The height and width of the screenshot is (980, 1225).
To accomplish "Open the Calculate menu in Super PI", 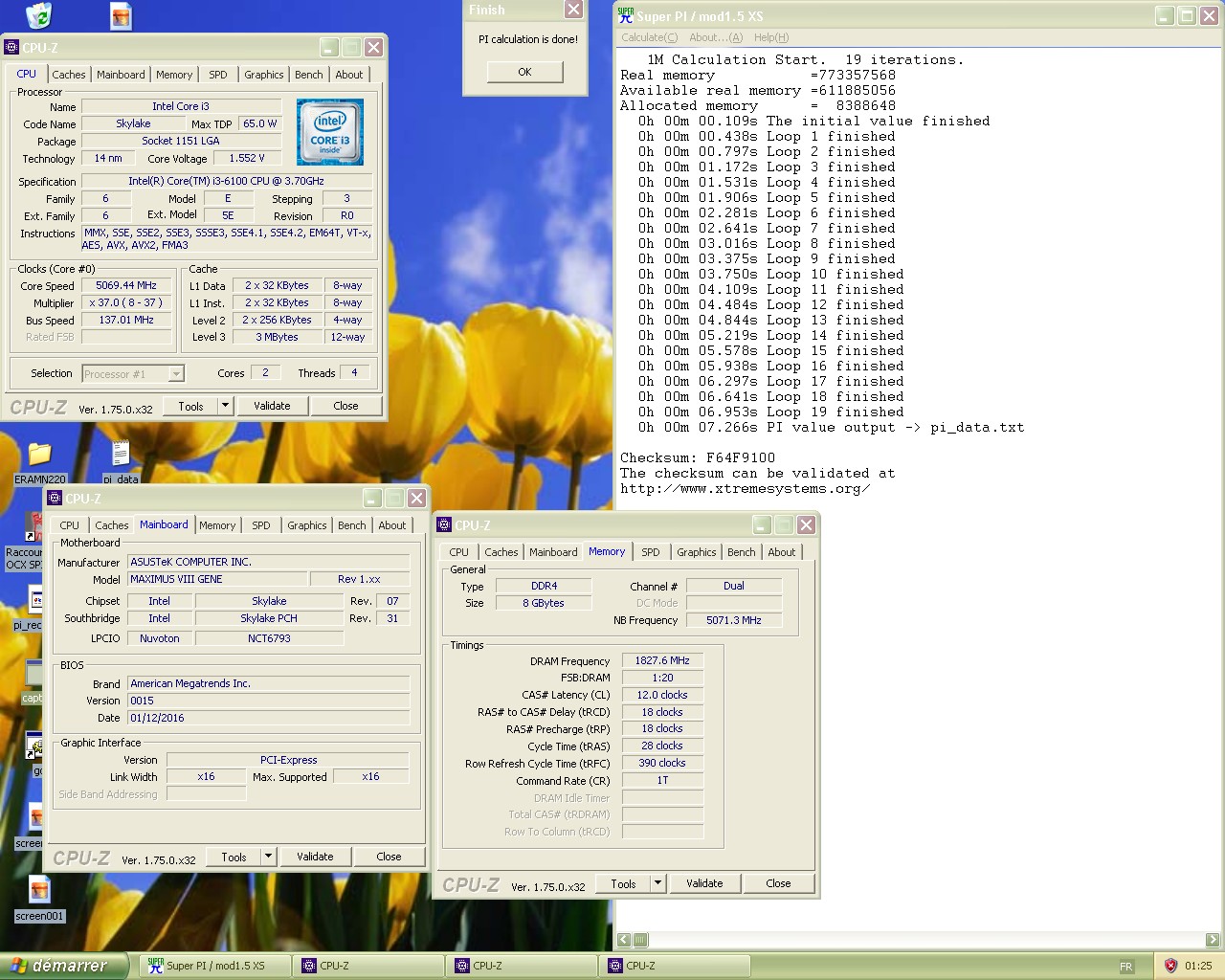I will (x=649, y=37).
